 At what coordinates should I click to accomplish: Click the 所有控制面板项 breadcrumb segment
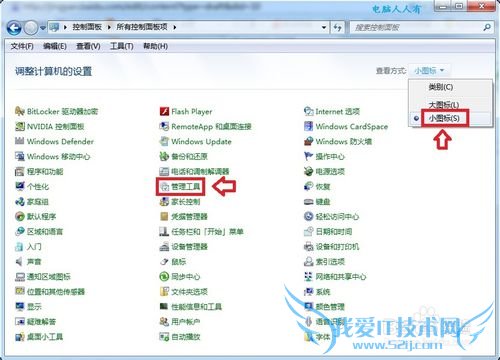click(142, 27)
